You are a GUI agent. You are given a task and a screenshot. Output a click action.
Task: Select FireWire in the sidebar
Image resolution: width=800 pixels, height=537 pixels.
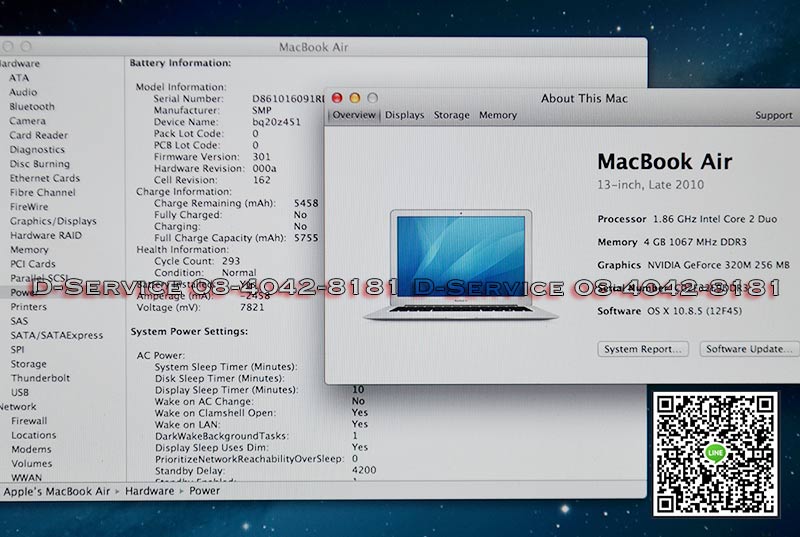[29, 207]
